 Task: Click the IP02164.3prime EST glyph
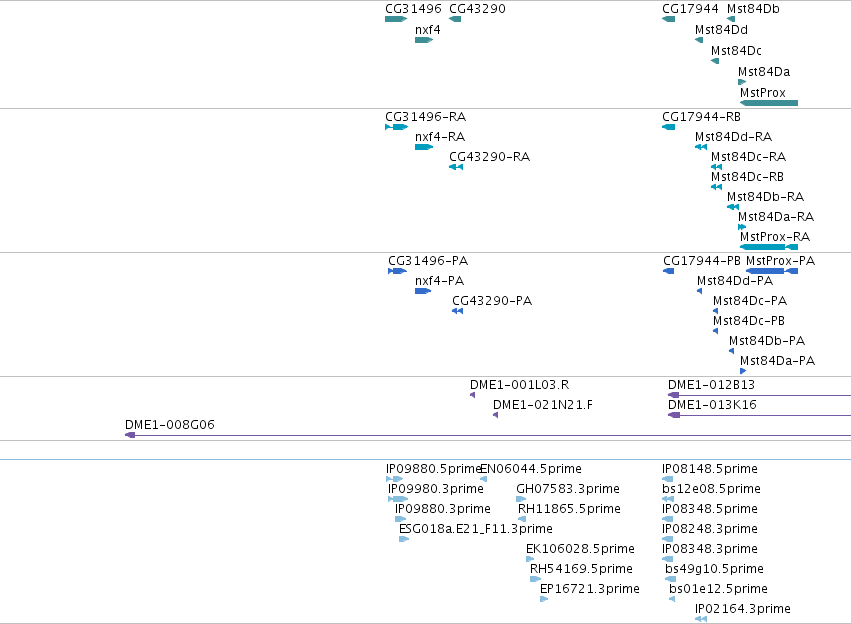[x=701, y=619]
